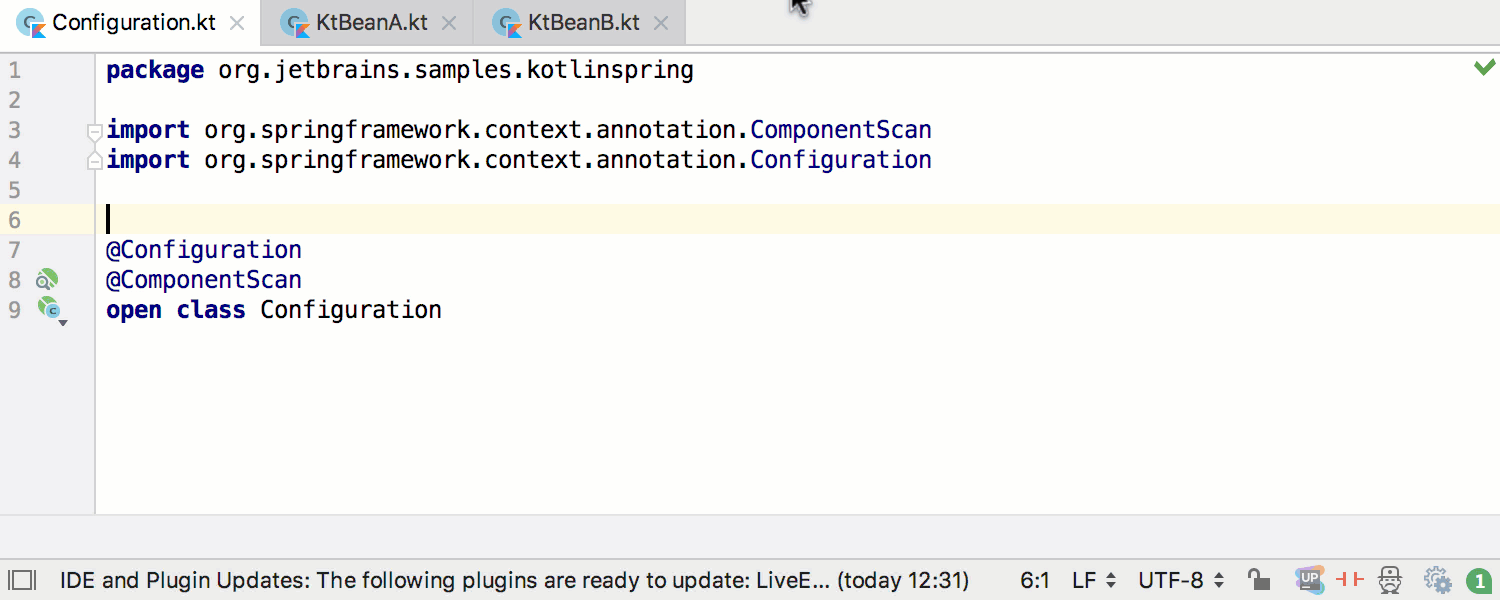This screenshot has width=1500, height=600.
Task: Open the UTF-8 encoding dropdown
Action: pyautogui.click(x=1181, y=580)
